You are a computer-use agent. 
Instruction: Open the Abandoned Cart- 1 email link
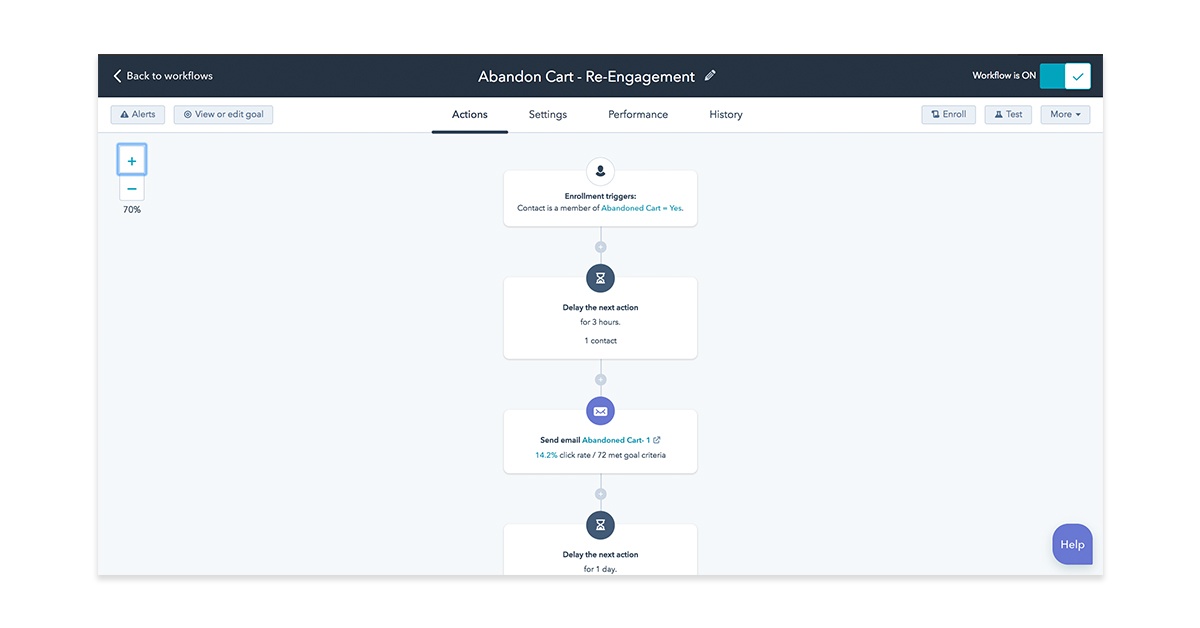pos(616,440)
